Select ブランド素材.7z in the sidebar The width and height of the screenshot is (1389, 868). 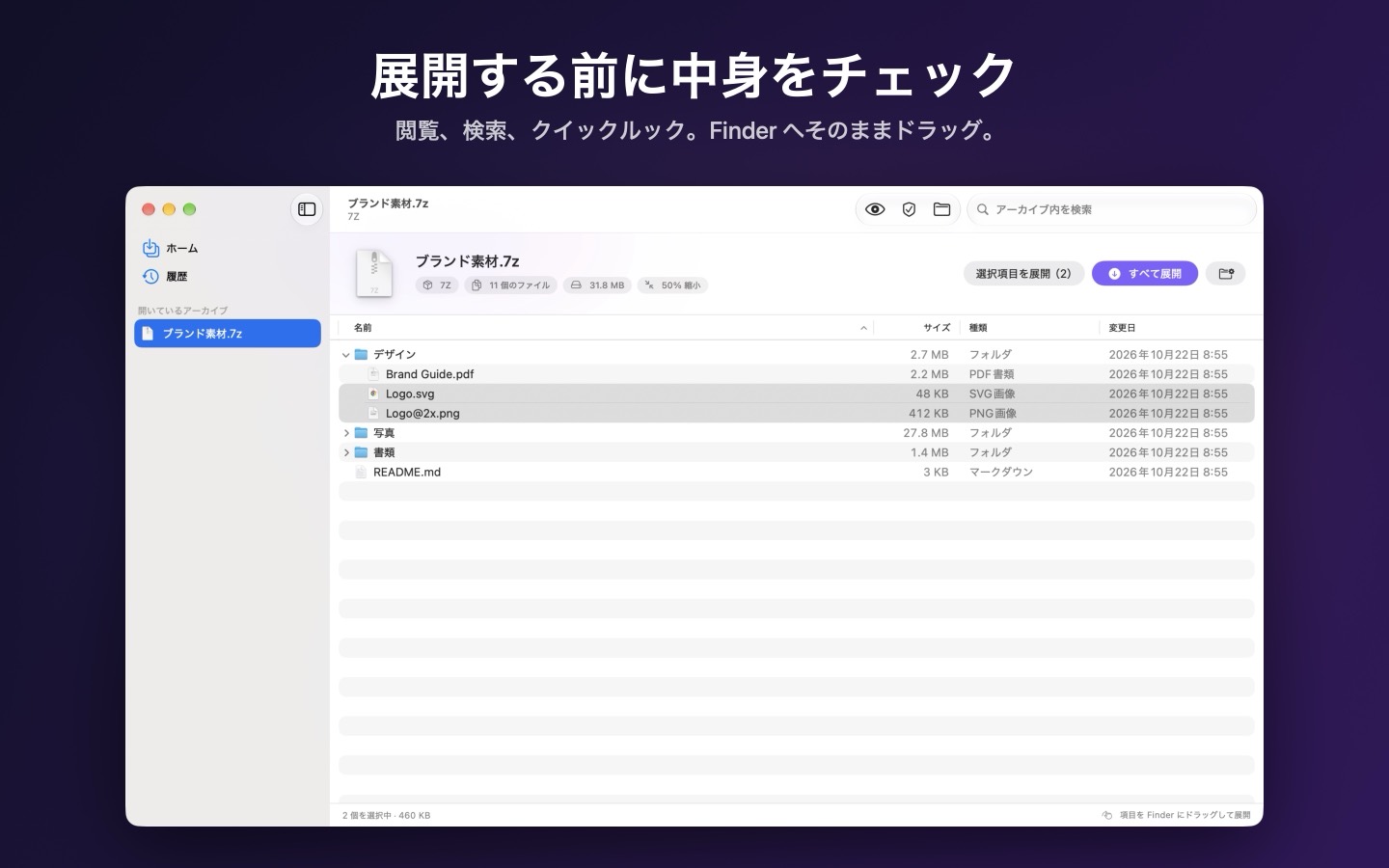tap(228, 334)
